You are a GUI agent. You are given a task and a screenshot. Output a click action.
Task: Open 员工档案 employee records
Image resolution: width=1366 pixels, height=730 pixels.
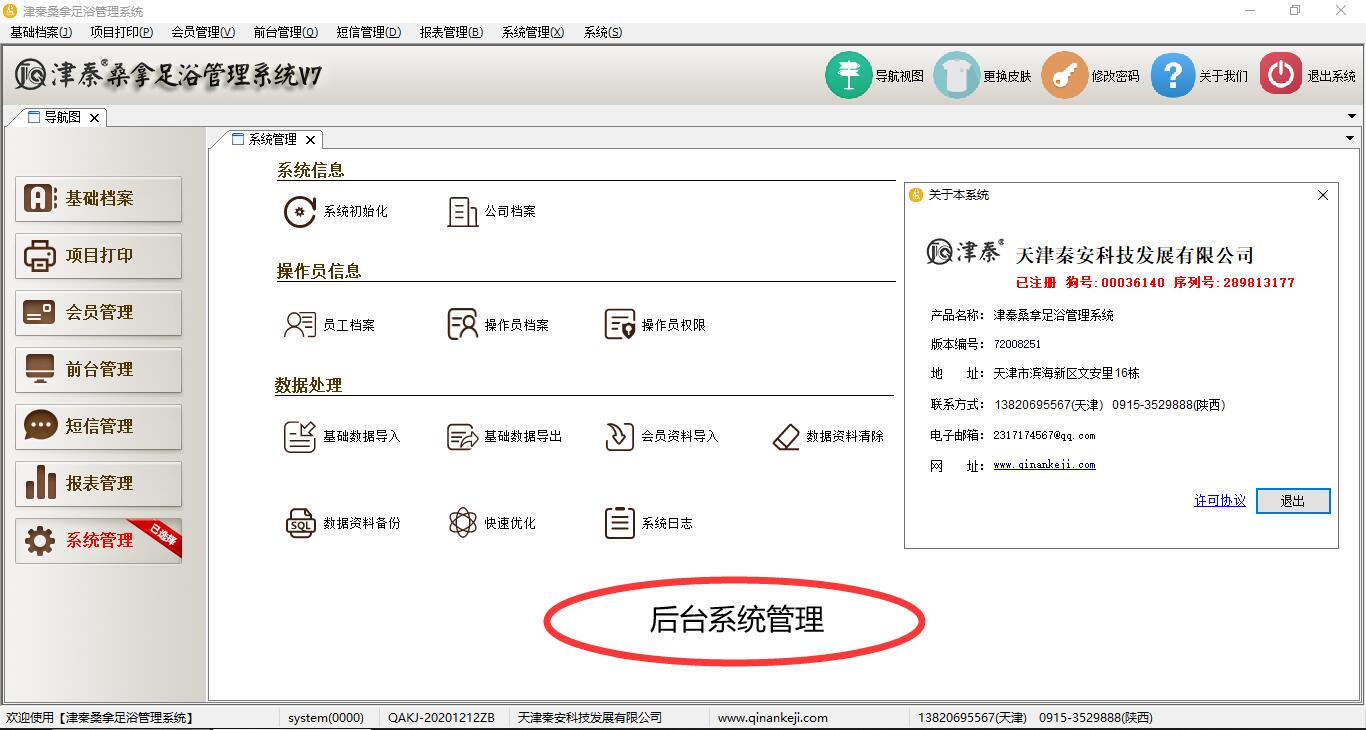300,325
